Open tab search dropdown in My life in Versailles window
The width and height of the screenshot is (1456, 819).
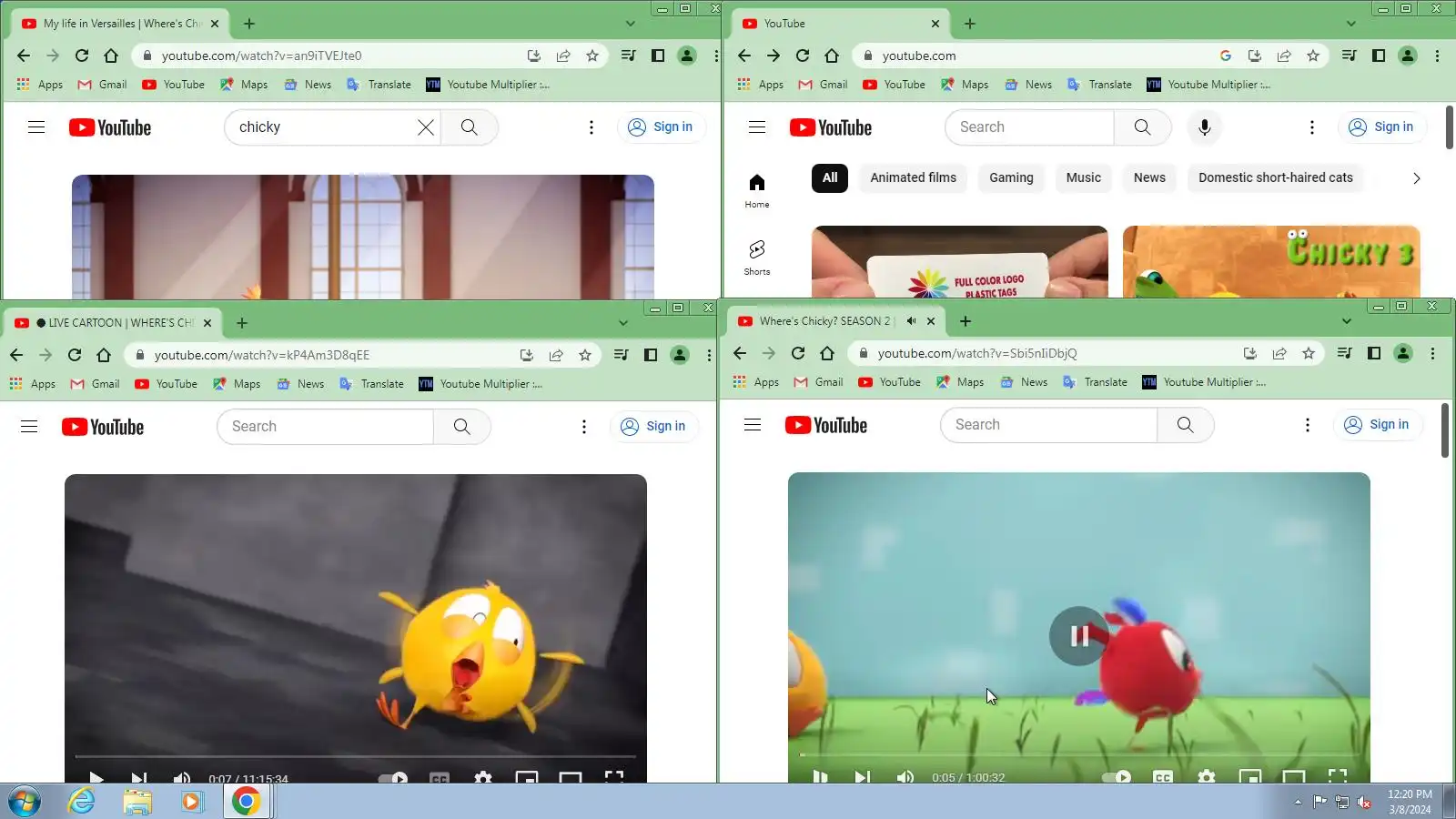point(630,24)
